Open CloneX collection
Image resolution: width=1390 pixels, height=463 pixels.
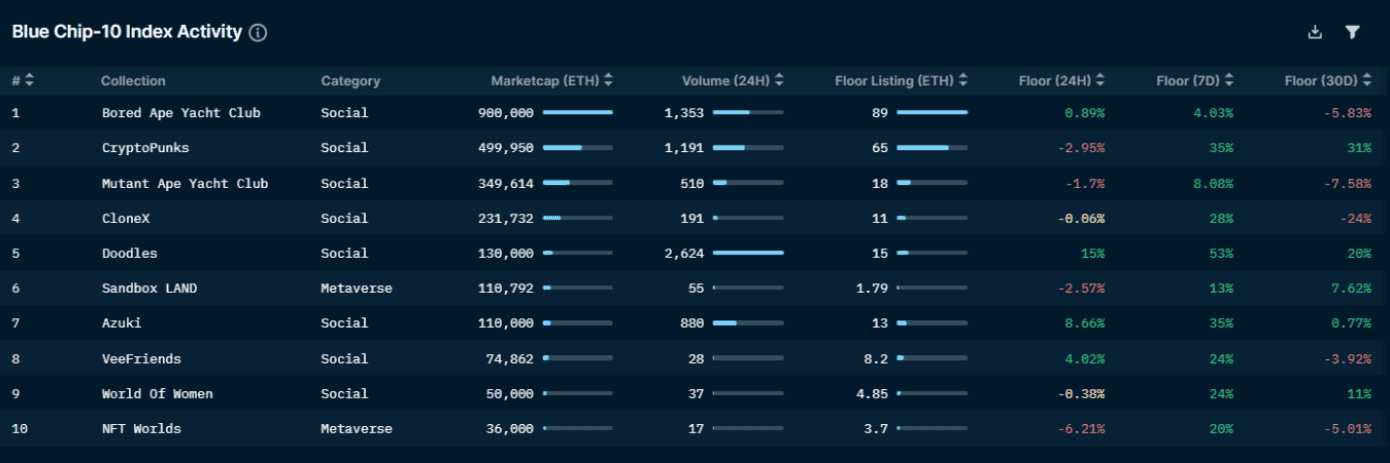[125, 219]
